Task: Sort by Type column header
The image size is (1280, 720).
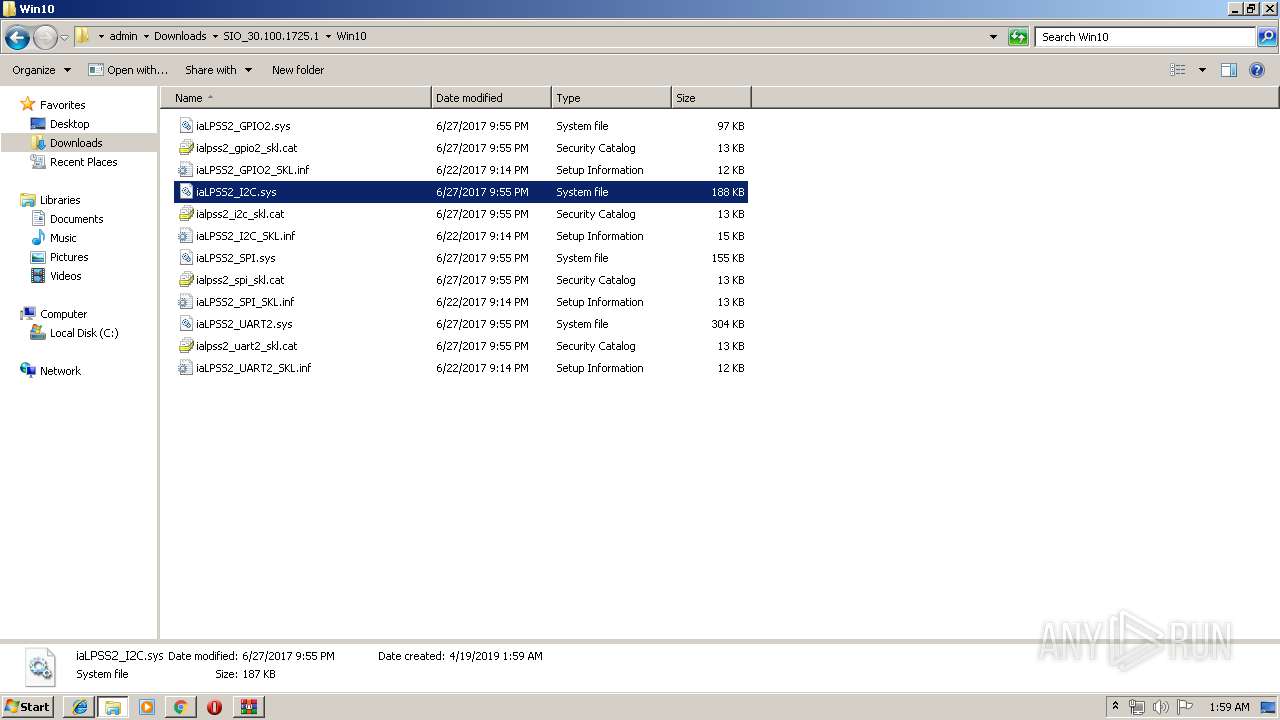Action: coord(611,98)
